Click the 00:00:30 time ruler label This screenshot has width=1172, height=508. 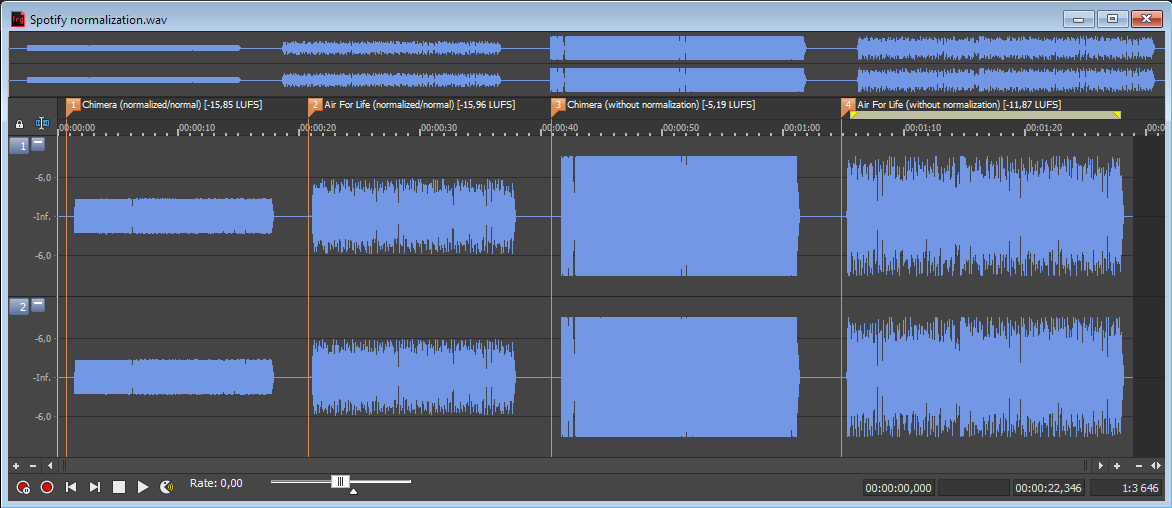click(439, 128)
